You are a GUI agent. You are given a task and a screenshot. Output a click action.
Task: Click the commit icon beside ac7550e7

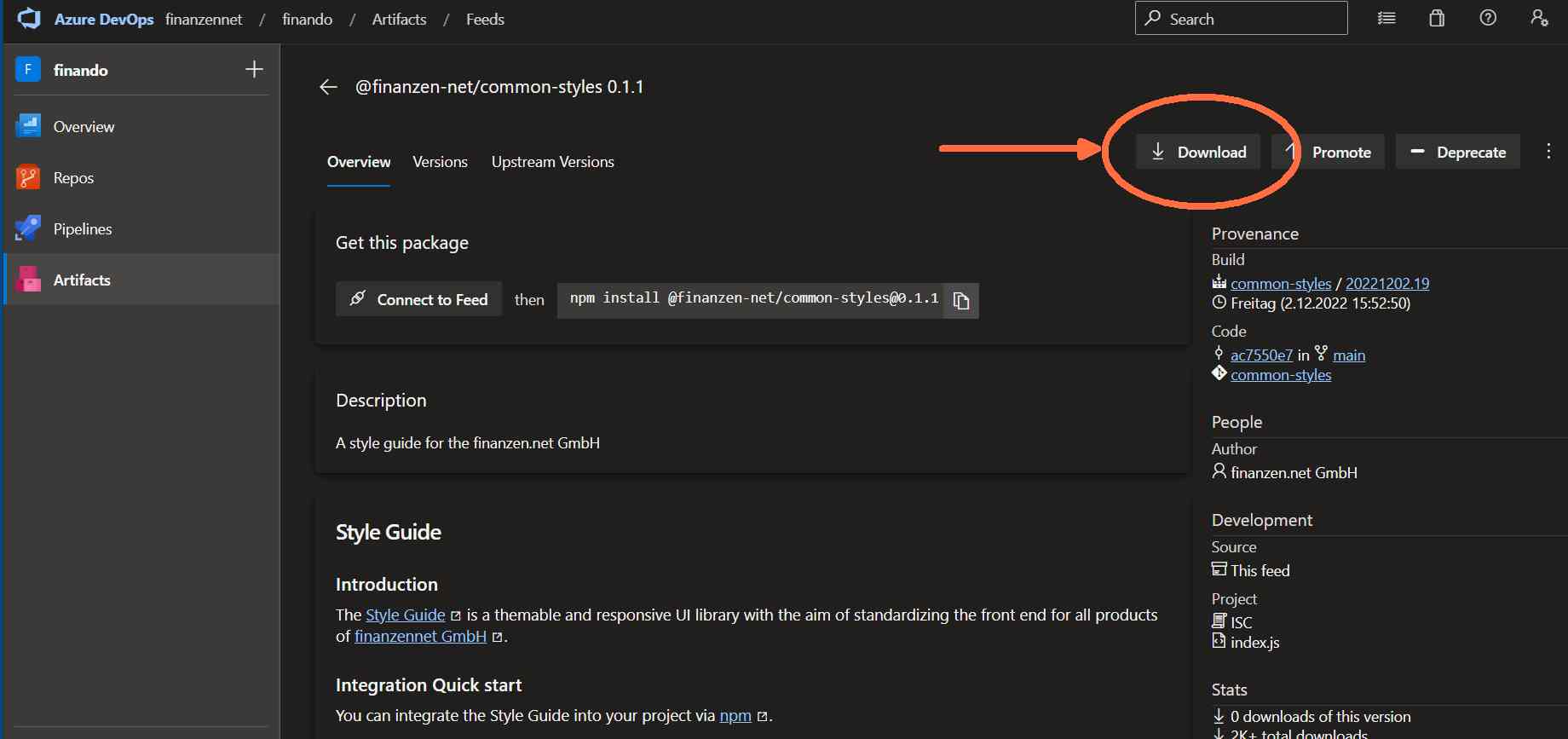1219,354
